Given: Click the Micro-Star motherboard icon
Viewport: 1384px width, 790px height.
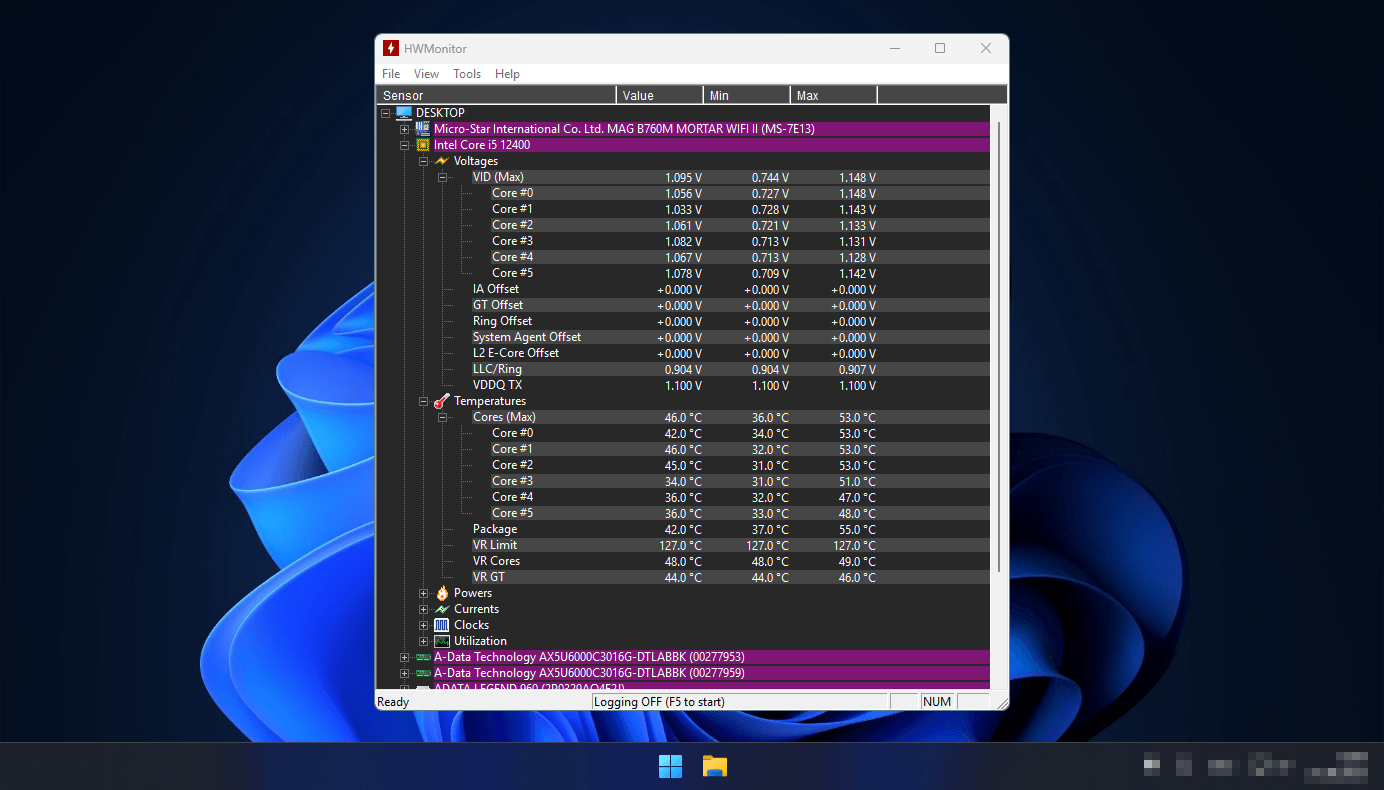Looking at the screenshot, I should [422, 129].
